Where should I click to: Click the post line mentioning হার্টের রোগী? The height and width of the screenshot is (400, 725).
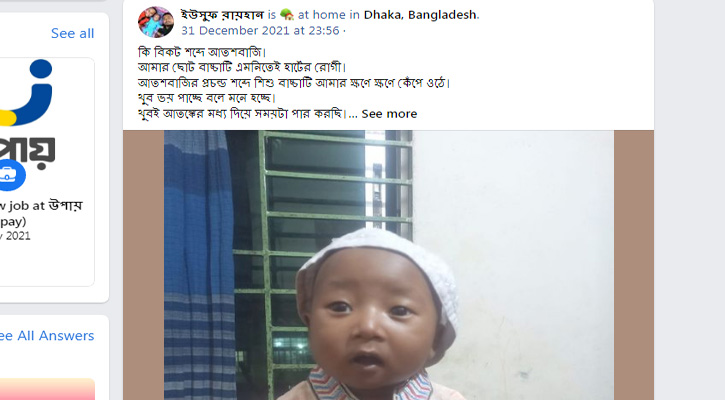(242, 67)
